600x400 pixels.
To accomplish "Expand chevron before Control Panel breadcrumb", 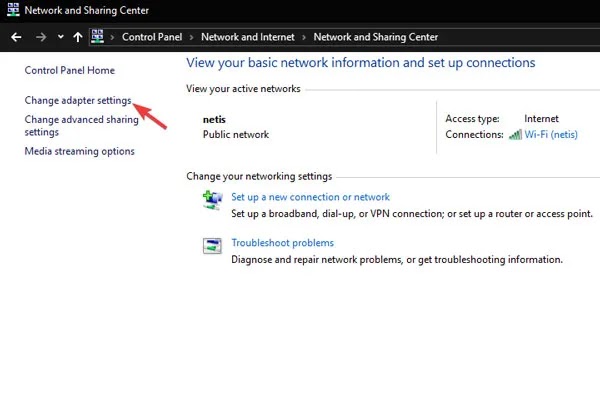I will point(112,38).
